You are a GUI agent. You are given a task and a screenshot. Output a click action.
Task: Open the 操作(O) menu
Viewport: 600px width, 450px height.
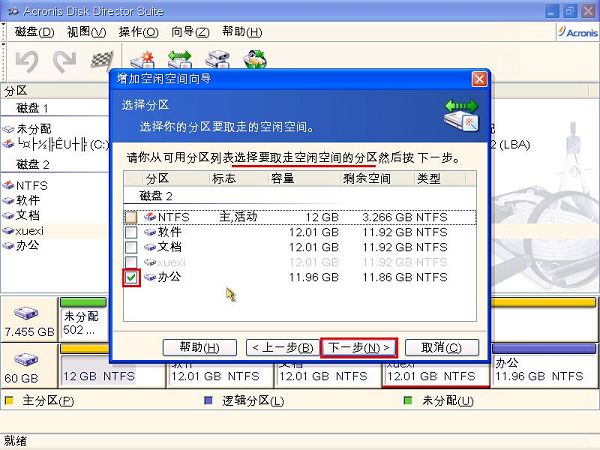[139, 32]
